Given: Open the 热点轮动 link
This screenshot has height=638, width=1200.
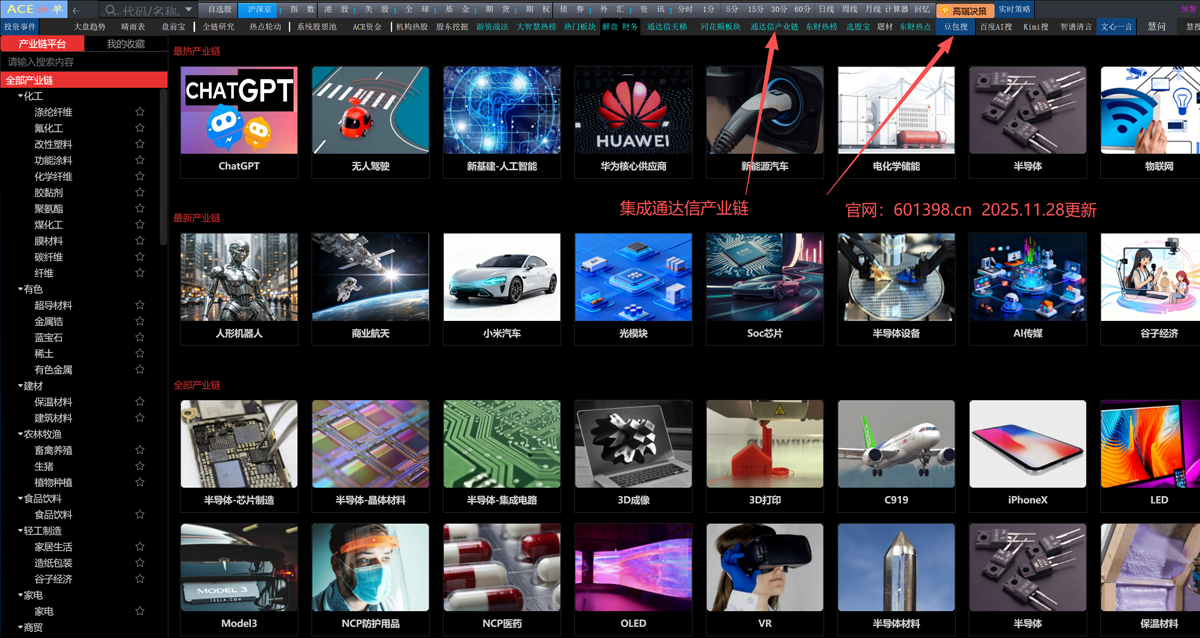Looking at the screenshot, I should (x=265, y=27).
